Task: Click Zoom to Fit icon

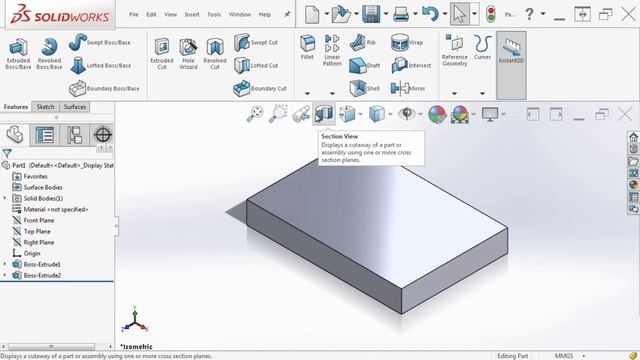Action: point(256,114)
